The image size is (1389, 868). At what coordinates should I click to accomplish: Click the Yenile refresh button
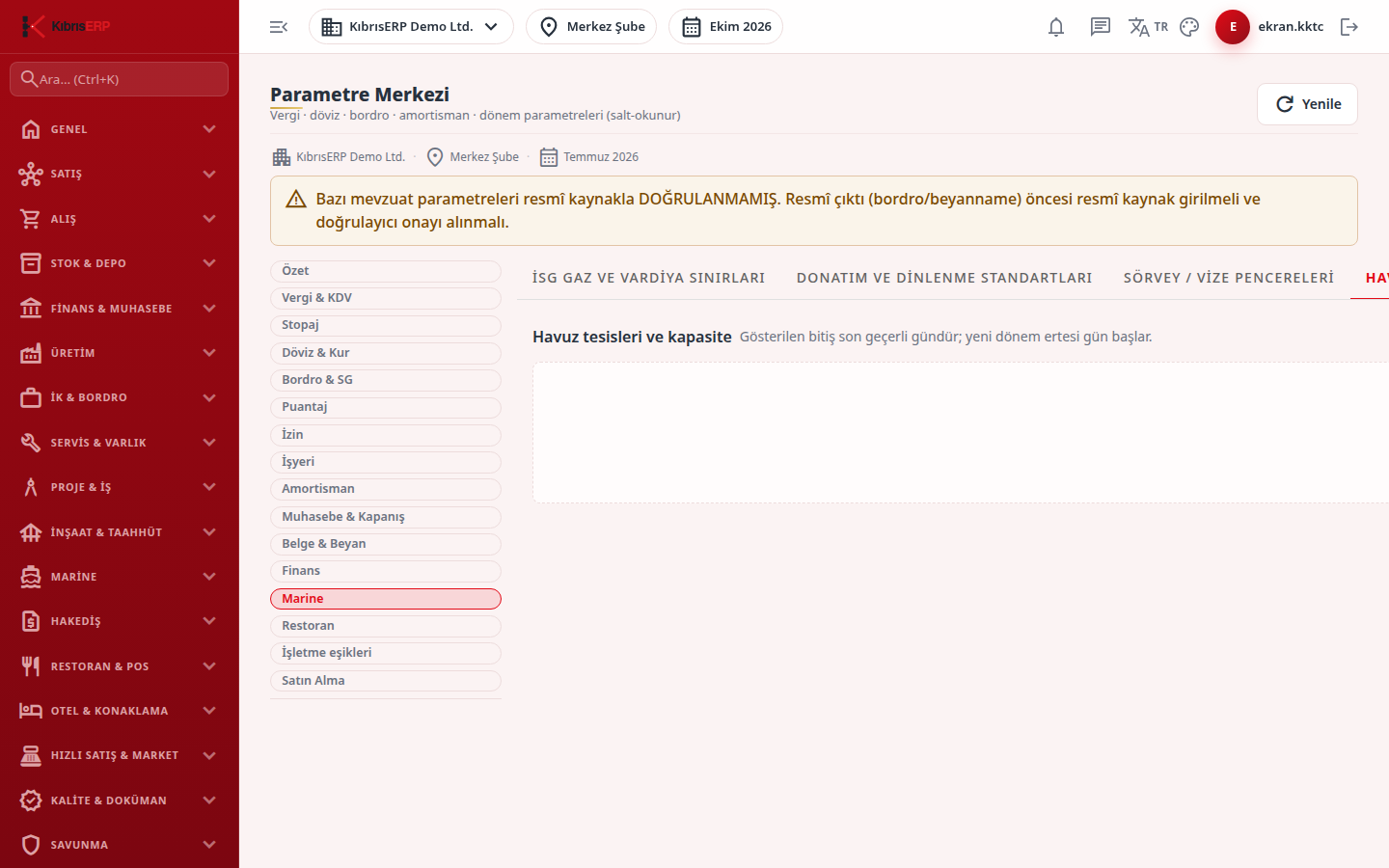coord(1307,104)
